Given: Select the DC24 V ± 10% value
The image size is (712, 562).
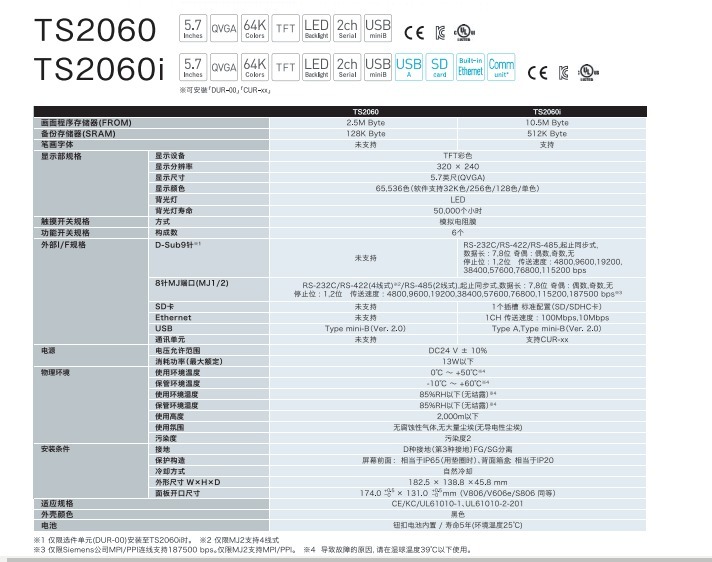Looking at the screenshot, I should [458, 350].
